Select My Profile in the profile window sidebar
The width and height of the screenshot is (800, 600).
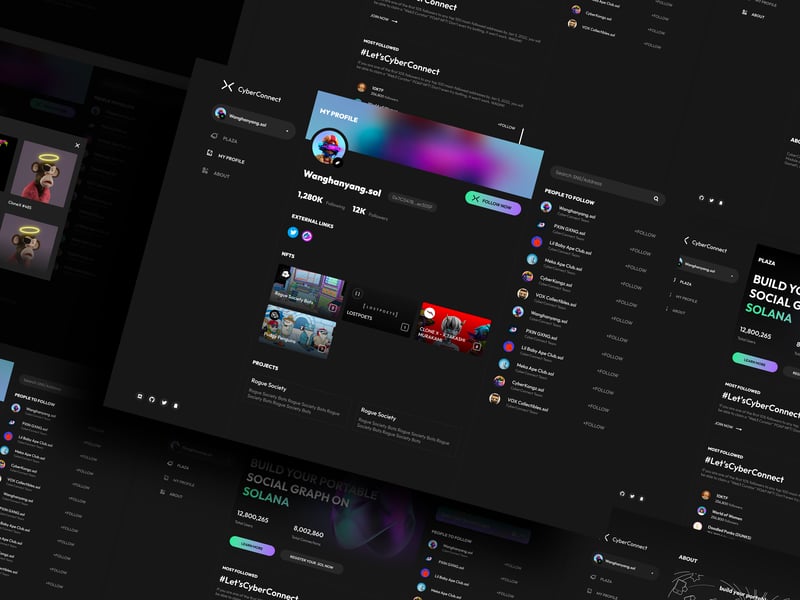226,157
